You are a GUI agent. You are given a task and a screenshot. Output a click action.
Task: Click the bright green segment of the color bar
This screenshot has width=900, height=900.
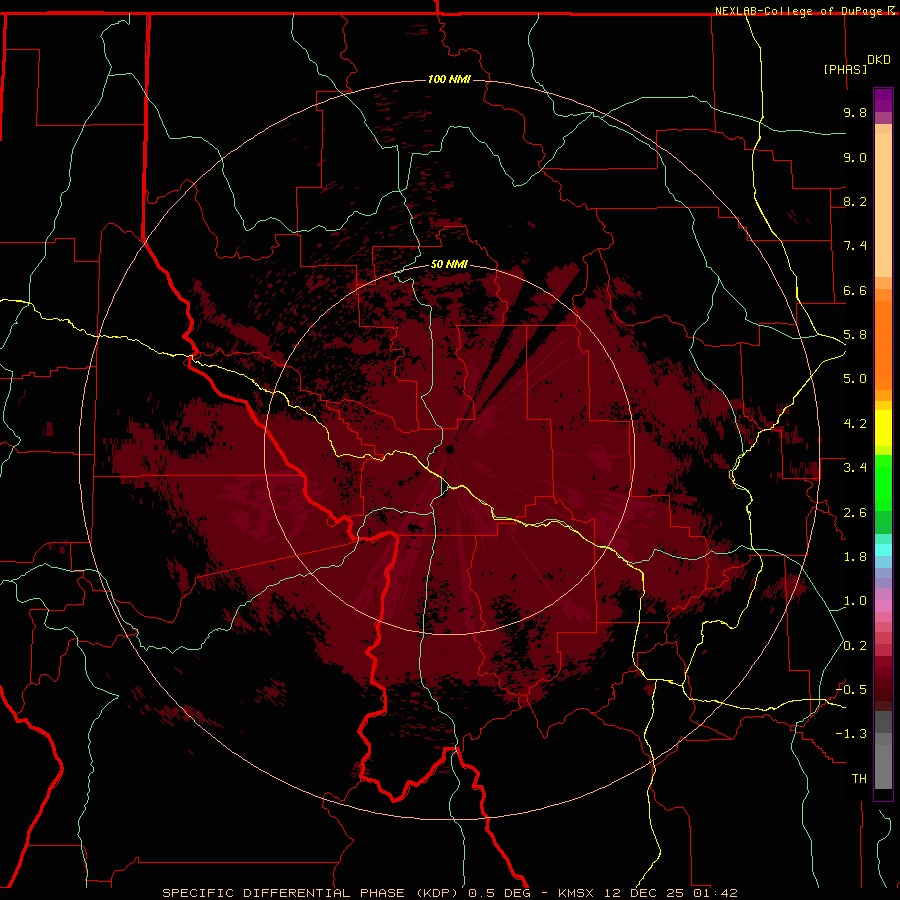pos(883,481)
